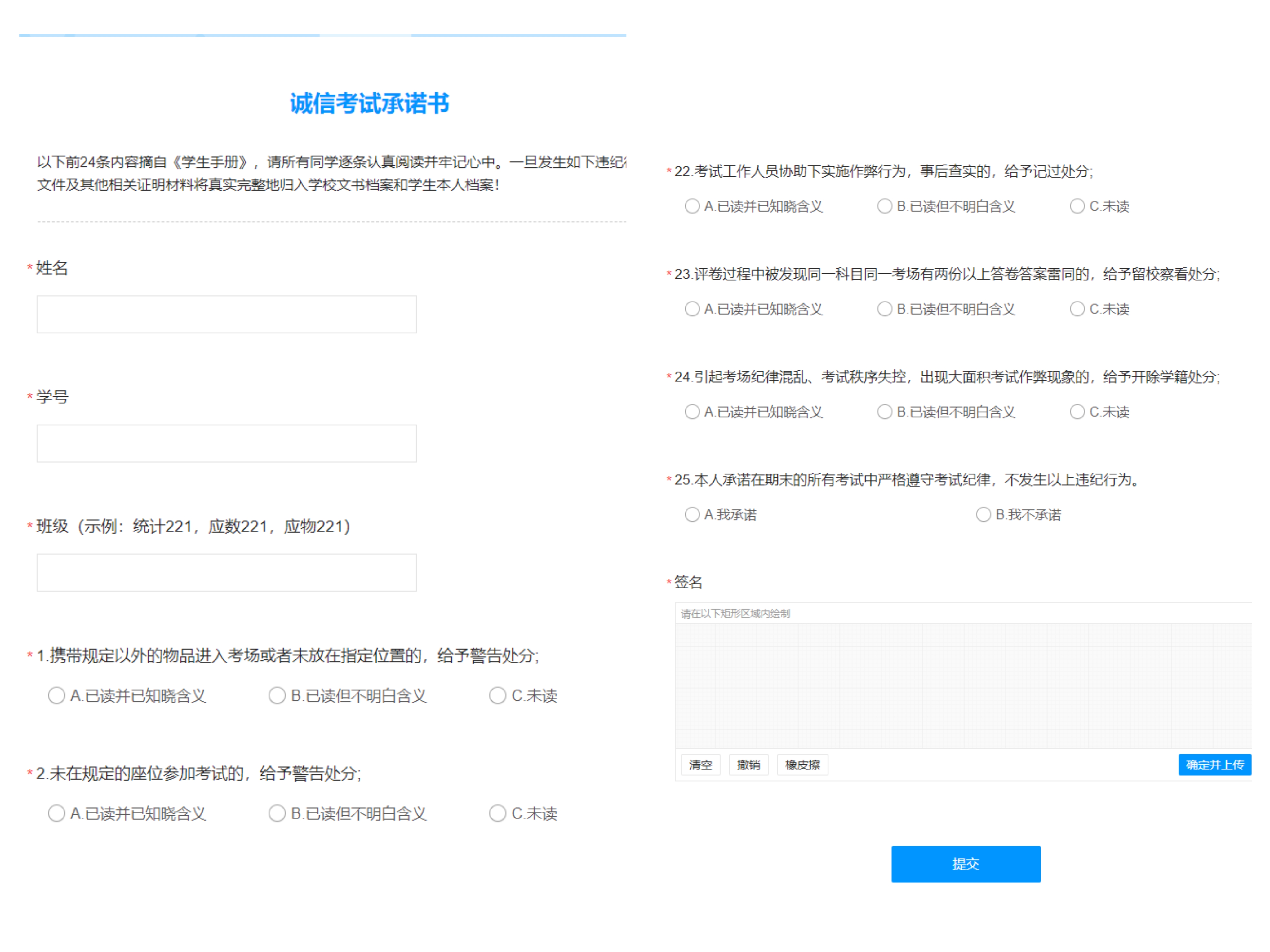This screenshot has height=952, width=1270.
Task: Click the 姓名 name input field
Action: pos(226,314)
